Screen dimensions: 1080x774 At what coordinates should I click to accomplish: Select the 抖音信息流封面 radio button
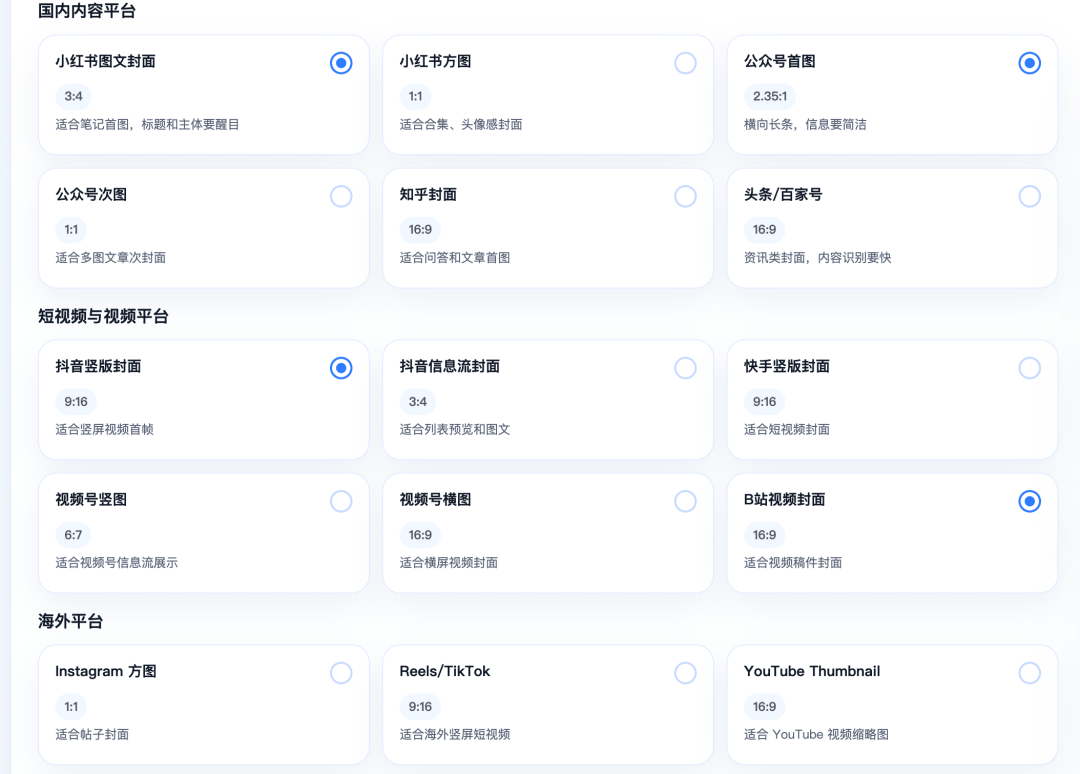685,368
